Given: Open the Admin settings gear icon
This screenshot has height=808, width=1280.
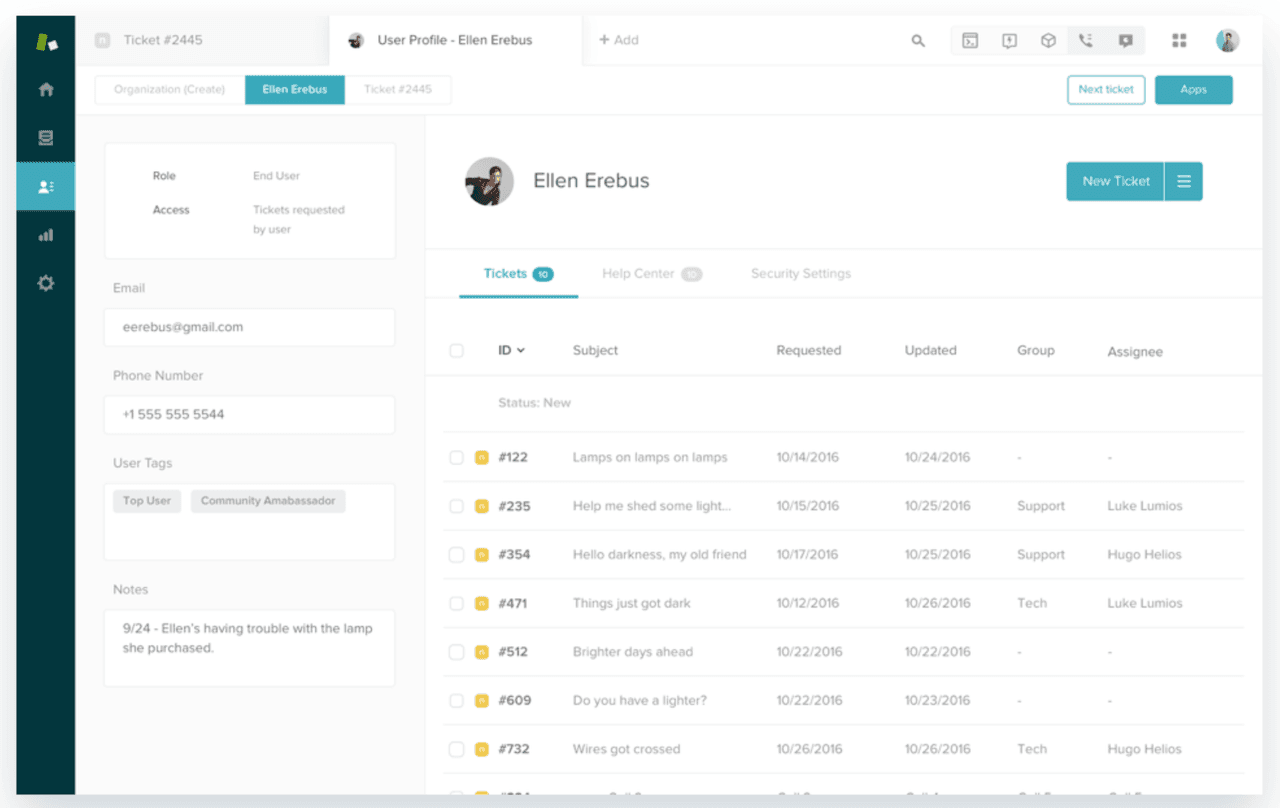Looking at the screenshot, I should pos(46,284).
